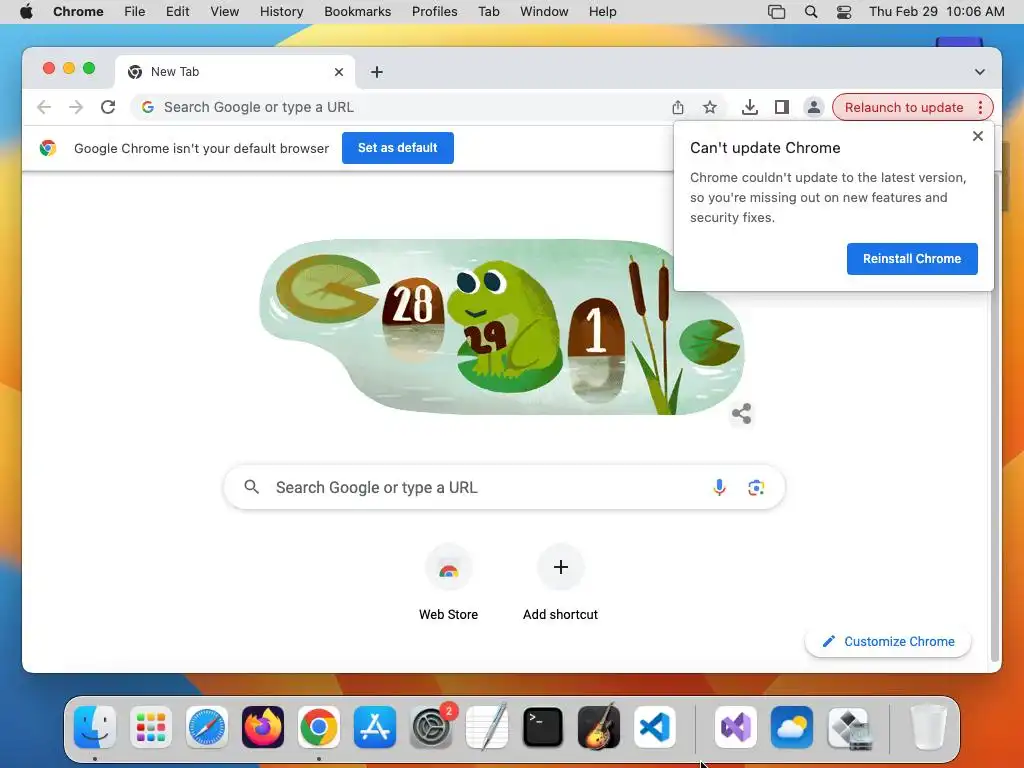The height and width of the screenshot is (768, 1024).
Task: Open the History menu
Action: coord(281,12)
